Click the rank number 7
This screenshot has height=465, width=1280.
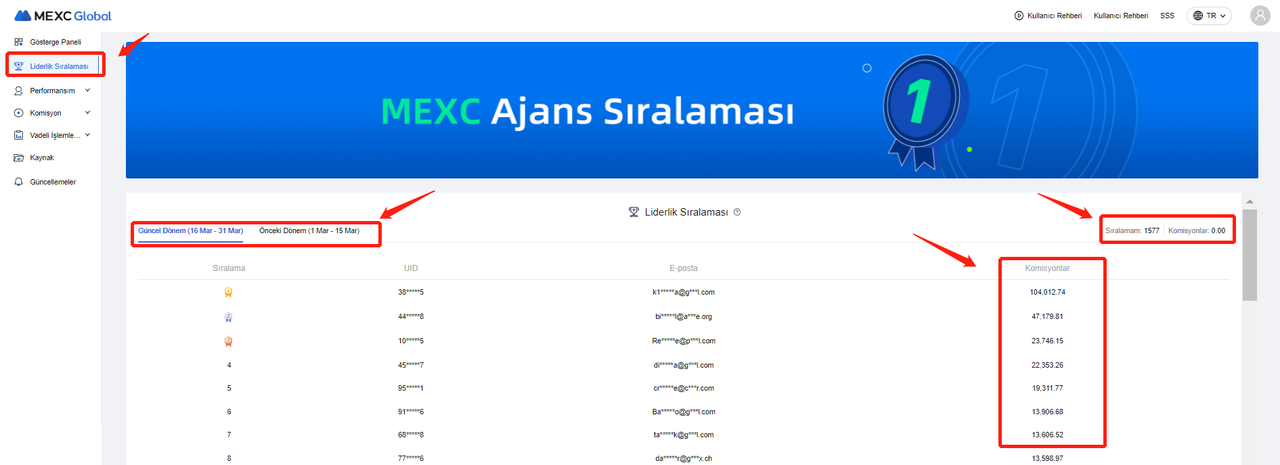(x=229, y=435)
